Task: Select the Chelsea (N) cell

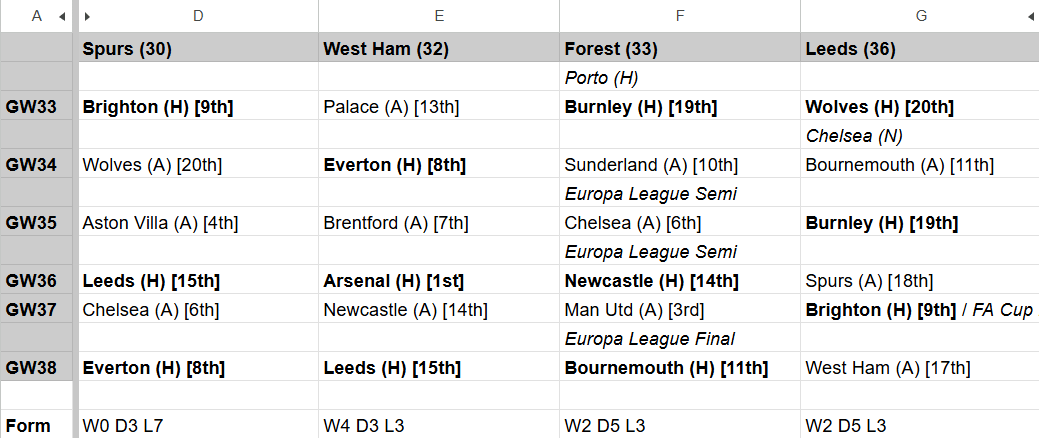Action: [x=920, y=135]
